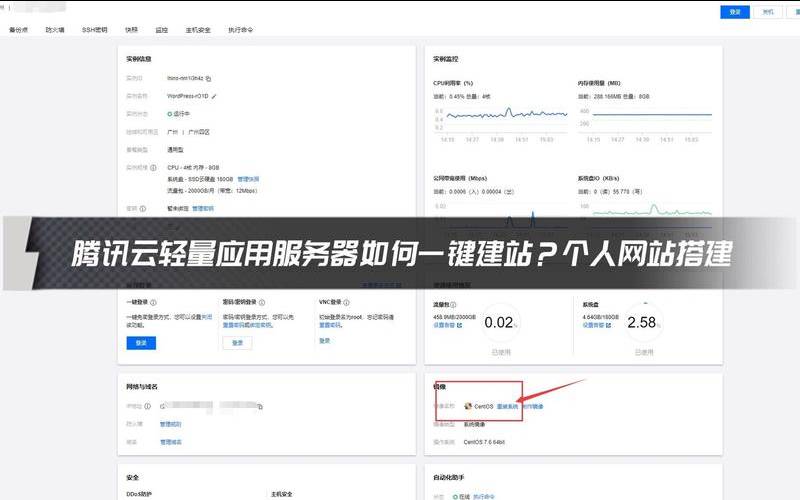Open info tooltip beside IP地址 label
The image size is (800, 500).
pyautogui.click(x=147, y=406)
